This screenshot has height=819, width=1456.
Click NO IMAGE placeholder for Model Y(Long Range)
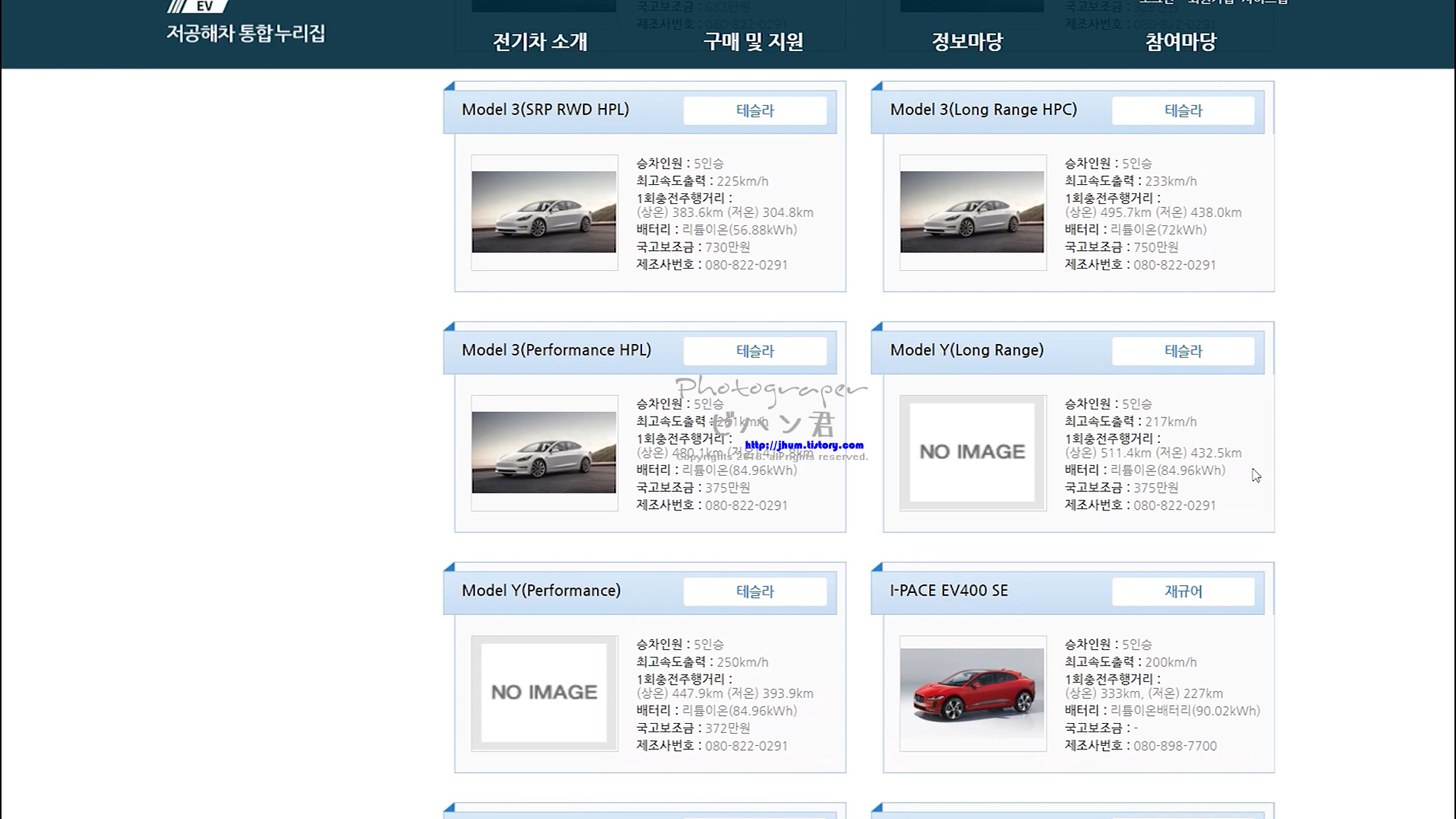[x=972, y=452]
